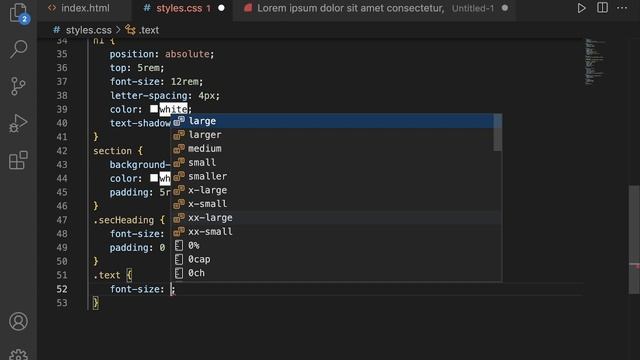
Task: Click 'top: 5rem;' on line 36
Action: coord(137,68)
